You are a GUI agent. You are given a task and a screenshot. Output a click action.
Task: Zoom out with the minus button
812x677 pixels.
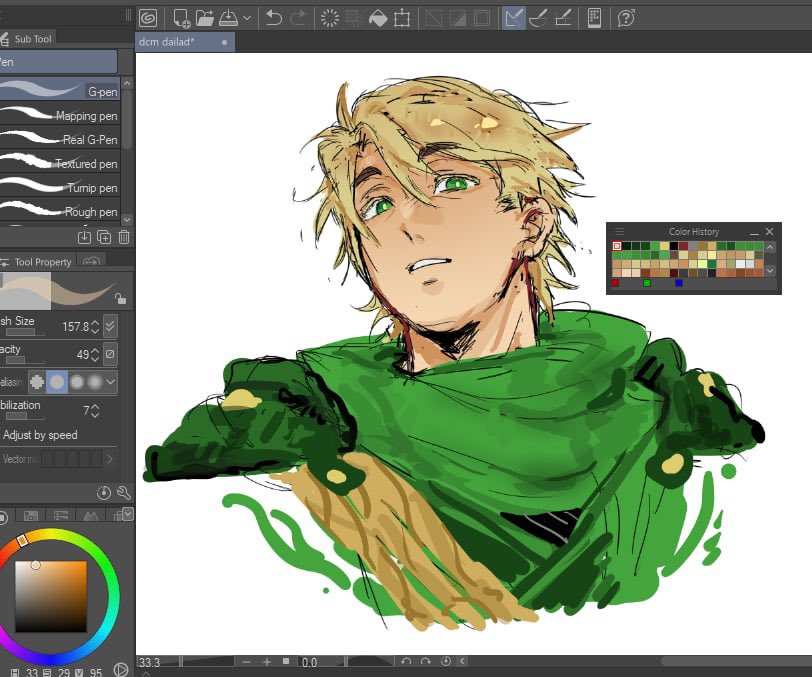[x=246, y=661]
